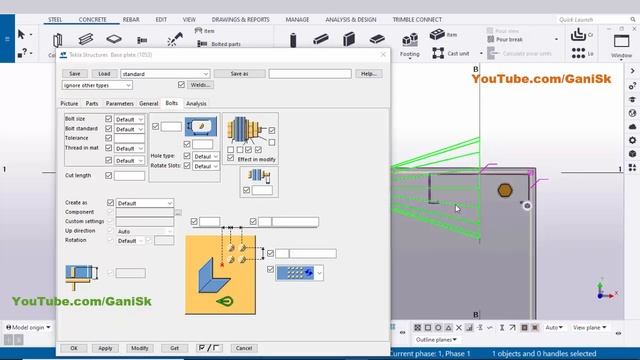Click the slotted hole picture in Bolts tab
This screenshot has height=360, width=640.
tap(201, 127)
